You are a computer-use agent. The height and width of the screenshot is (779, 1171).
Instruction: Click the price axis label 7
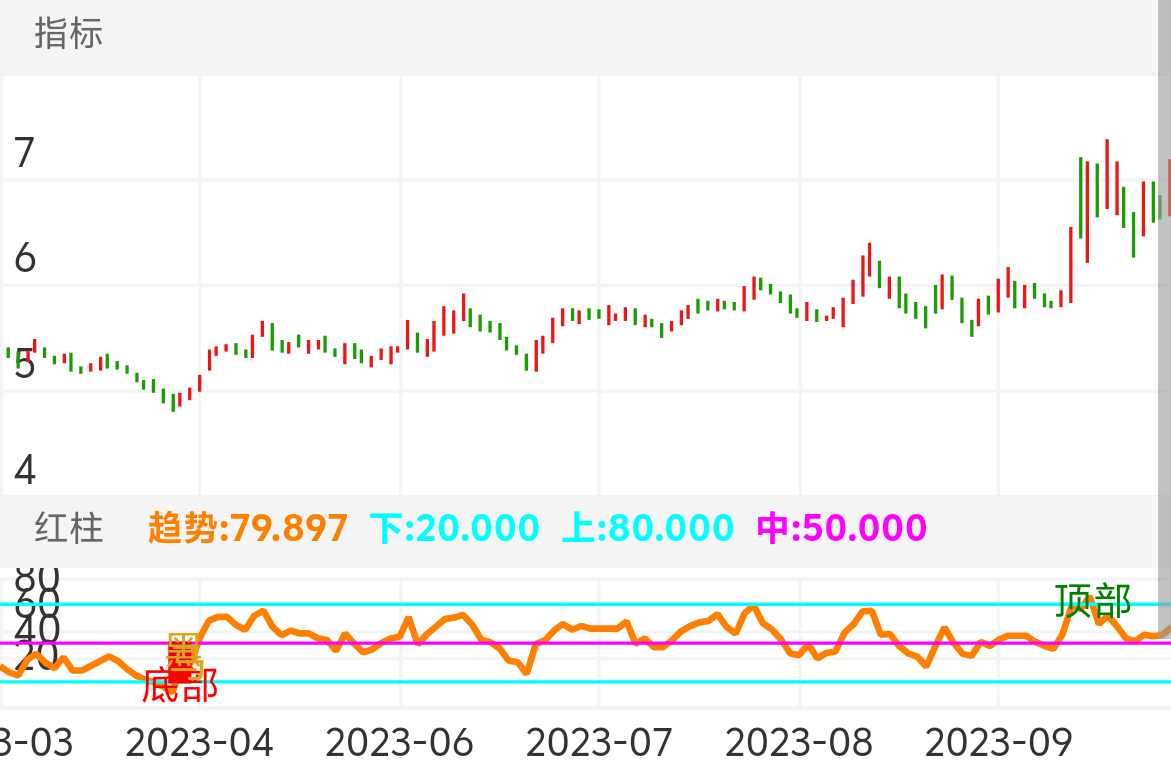click(x=25, y=154)
